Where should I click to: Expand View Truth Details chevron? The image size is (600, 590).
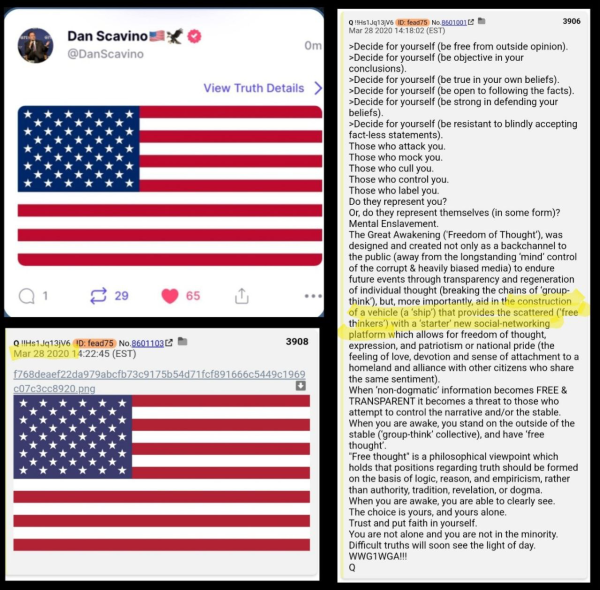(x=318, y=88)
